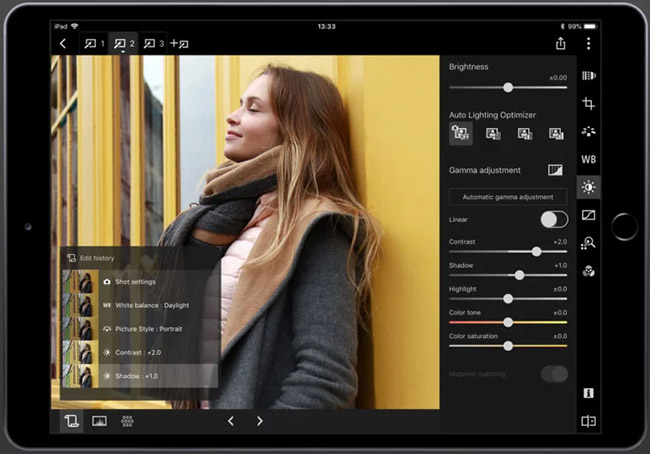This screenshot has width=650, height=454.
Task: Set Auto Lighting Optimizer to OFF
Action: [x=461, y=134]
